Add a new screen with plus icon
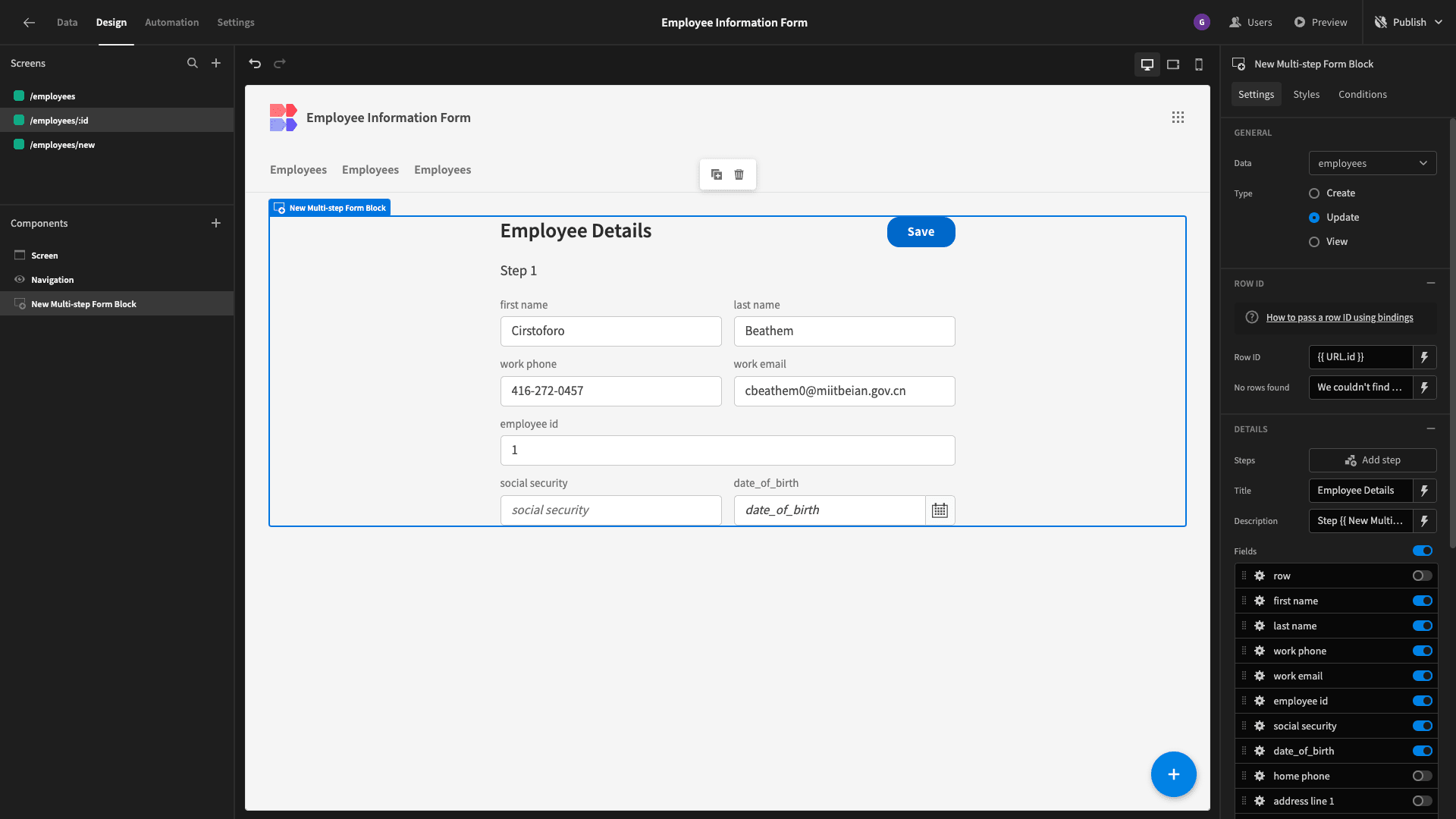 point(216,64)
